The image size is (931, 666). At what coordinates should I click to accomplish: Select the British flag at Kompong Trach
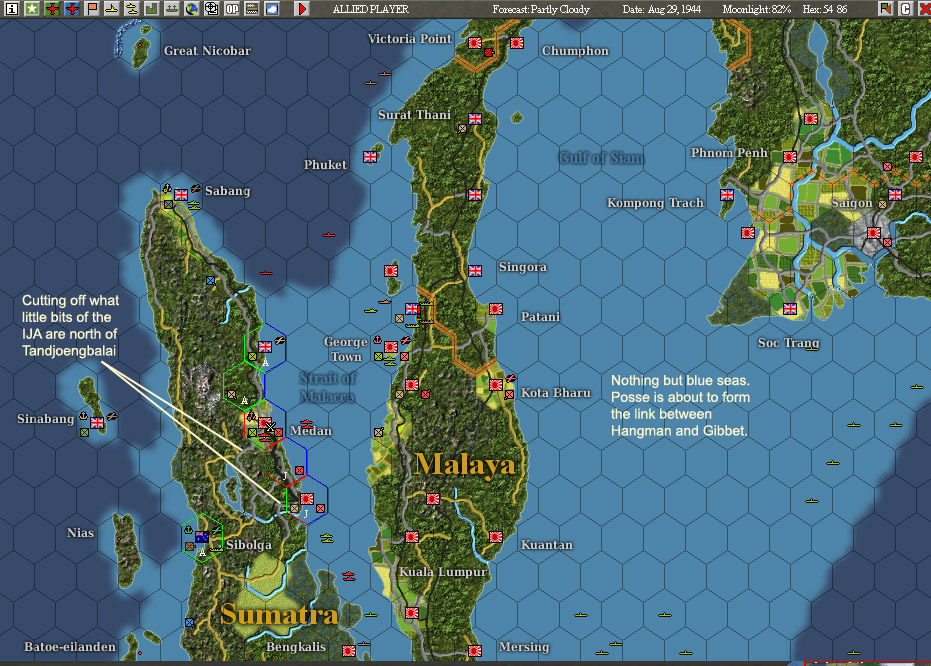click(727, 195)
